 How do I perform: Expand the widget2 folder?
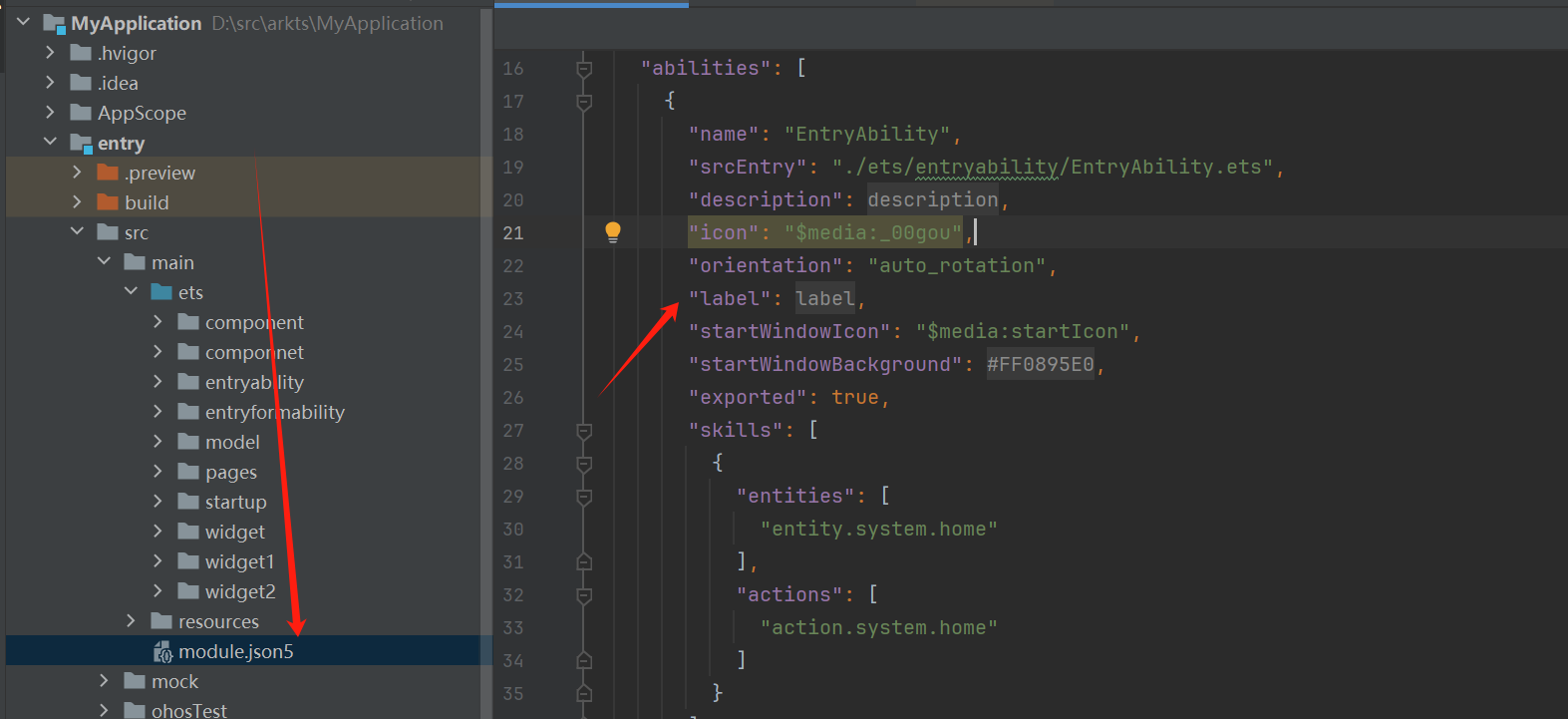pos(157,590)
